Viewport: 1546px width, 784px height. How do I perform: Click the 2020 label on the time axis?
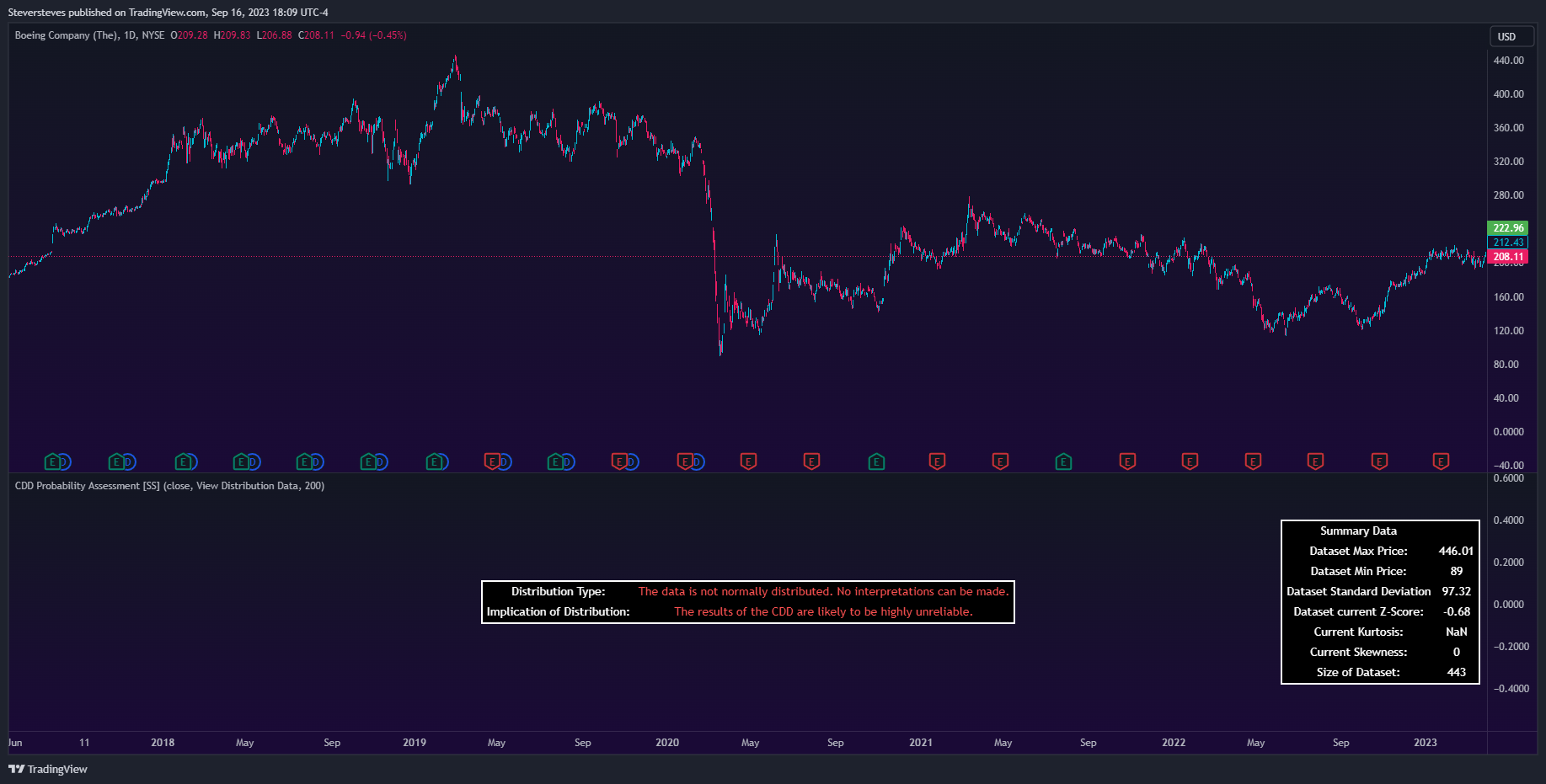tap(667, 743)
